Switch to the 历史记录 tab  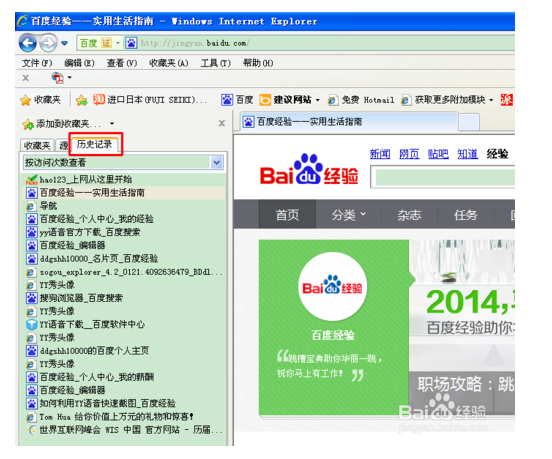point(94,144)
